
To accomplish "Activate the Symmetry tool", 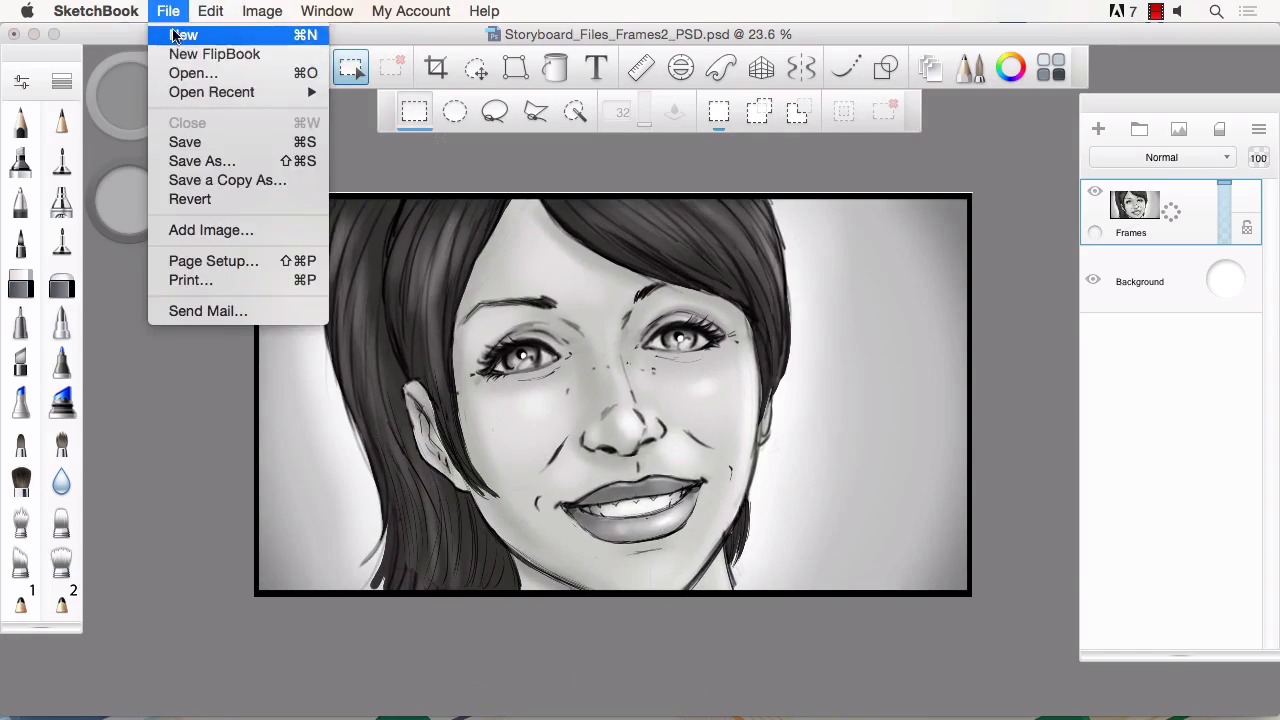I will point(801,68).
